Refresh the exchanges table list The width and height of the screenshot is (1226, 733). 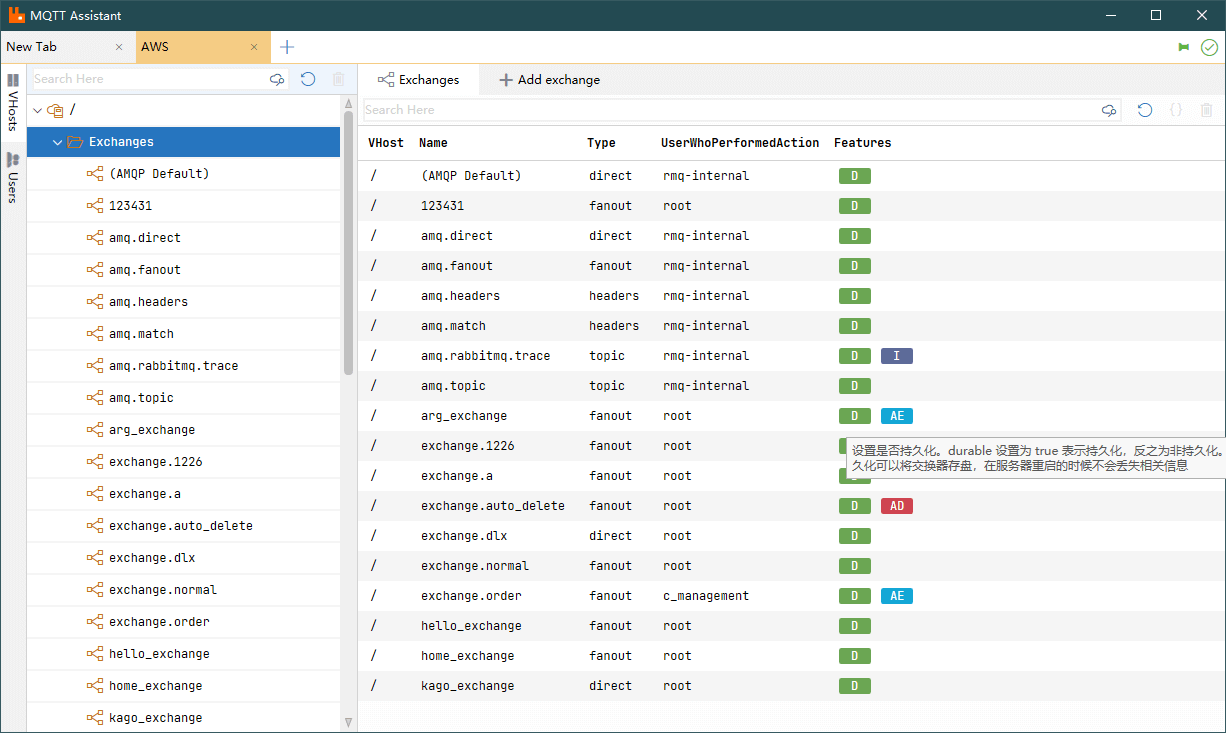click(1145, 110)
